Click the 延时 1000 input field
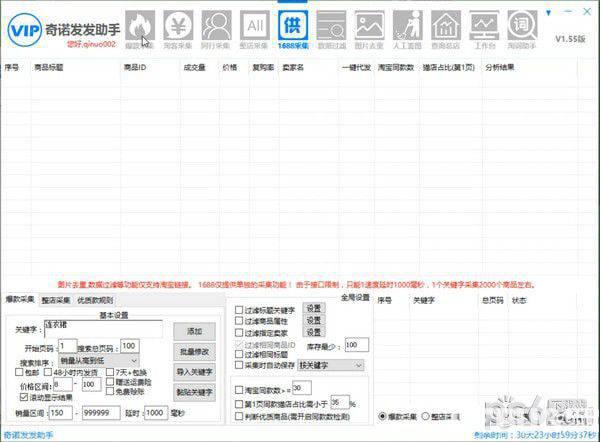The image size is (600, 442). [x=156, y=413]
